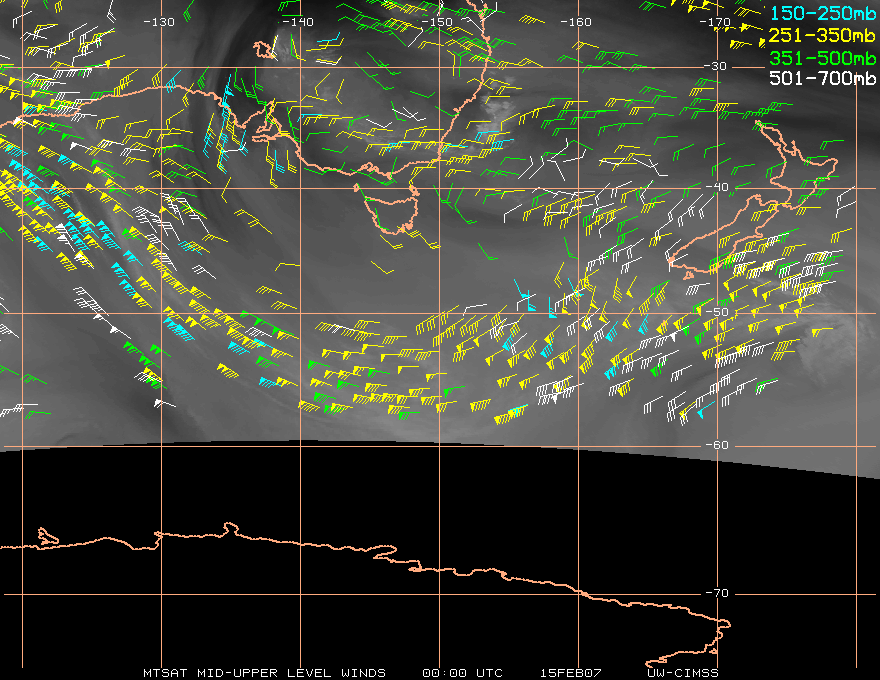This screenshot has width=880, height=680.
Task: Click the 00:00 UTC timestamp
Action: pos(462,672)
